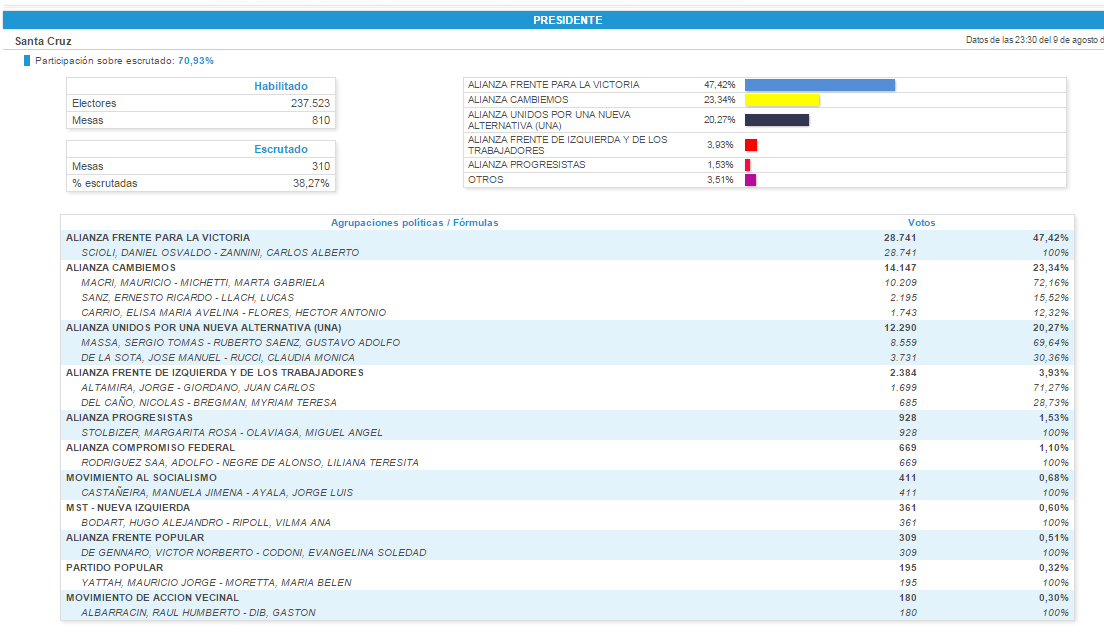Click the Del Caño - Bregman formula row
Viewport: 1104px width, 633px height.
567,403
